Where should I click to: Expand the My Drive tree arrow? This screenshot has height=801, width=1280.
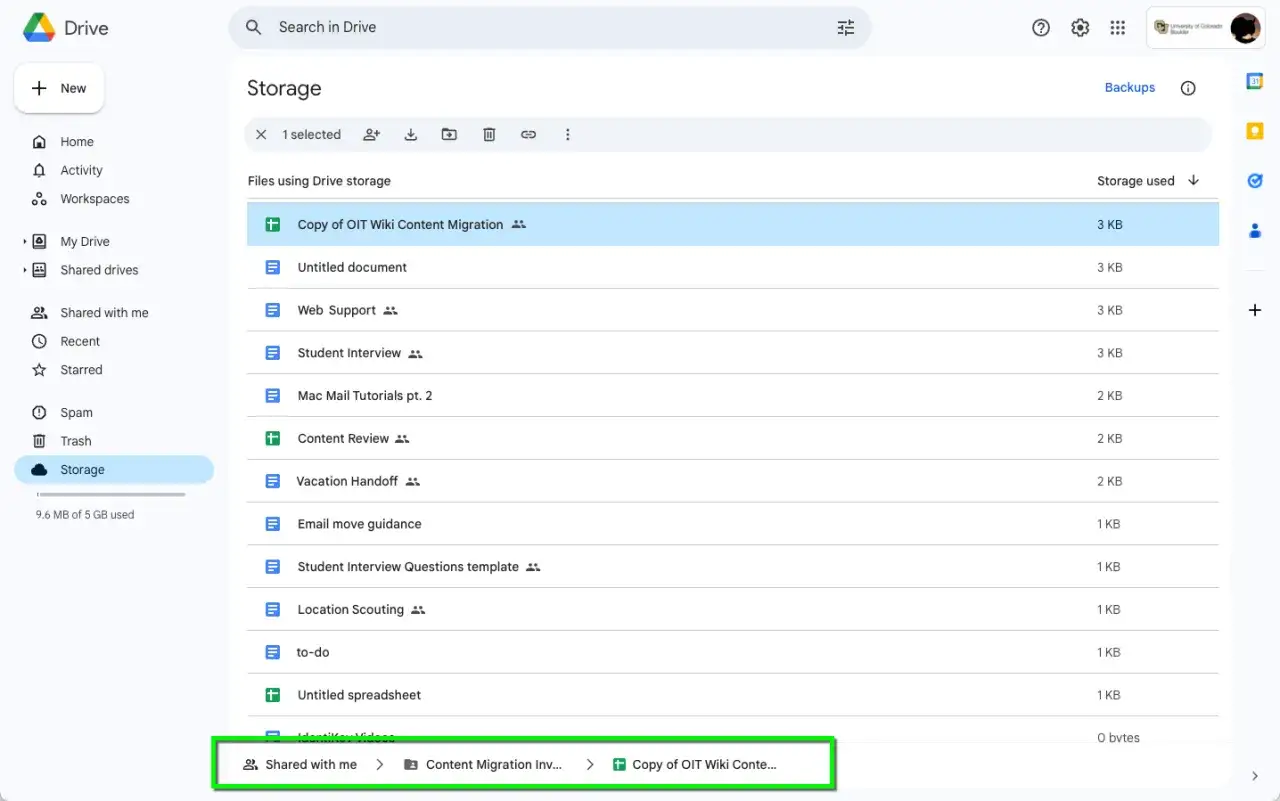click(25, 242)
